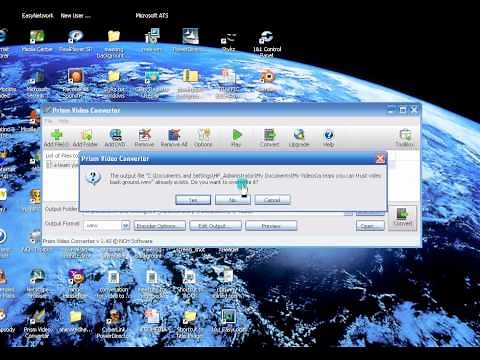480x360 pixels.
Task: Select the 1&1 Control Panel desktop icon
Action: [267, 43]
